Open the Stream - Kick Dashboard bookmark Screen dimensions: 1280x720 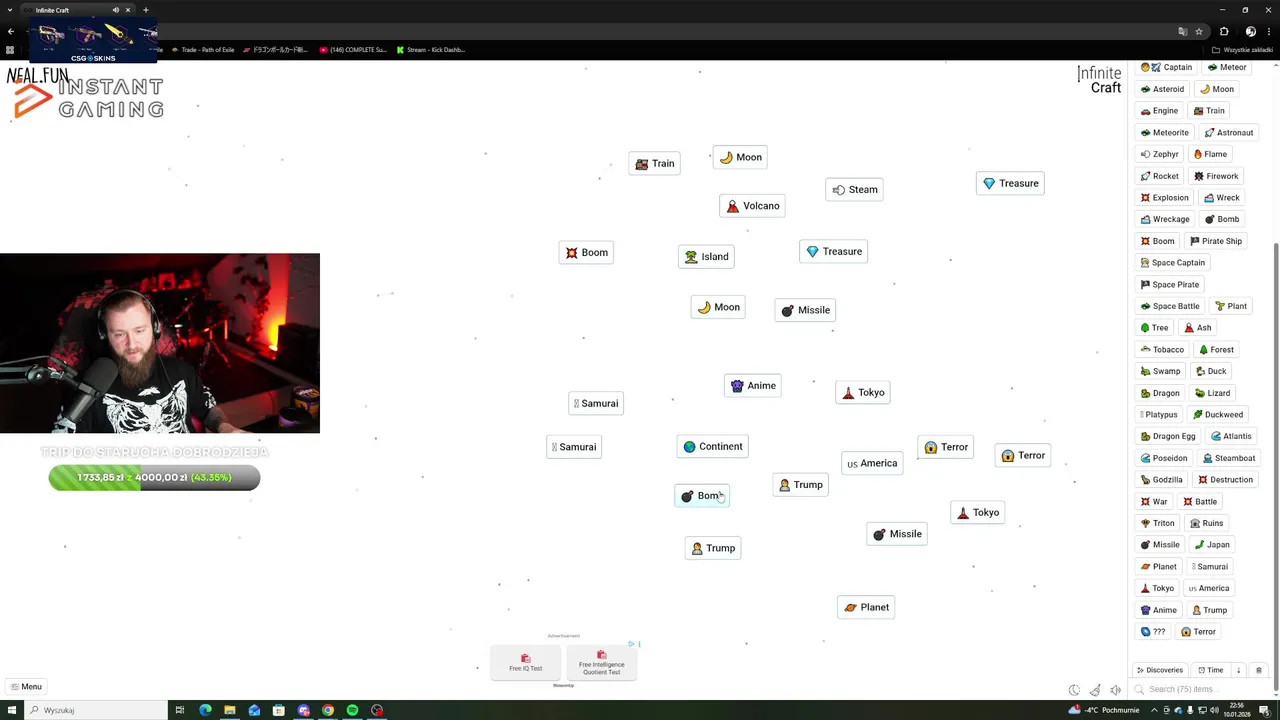click(x=431, y=49)
